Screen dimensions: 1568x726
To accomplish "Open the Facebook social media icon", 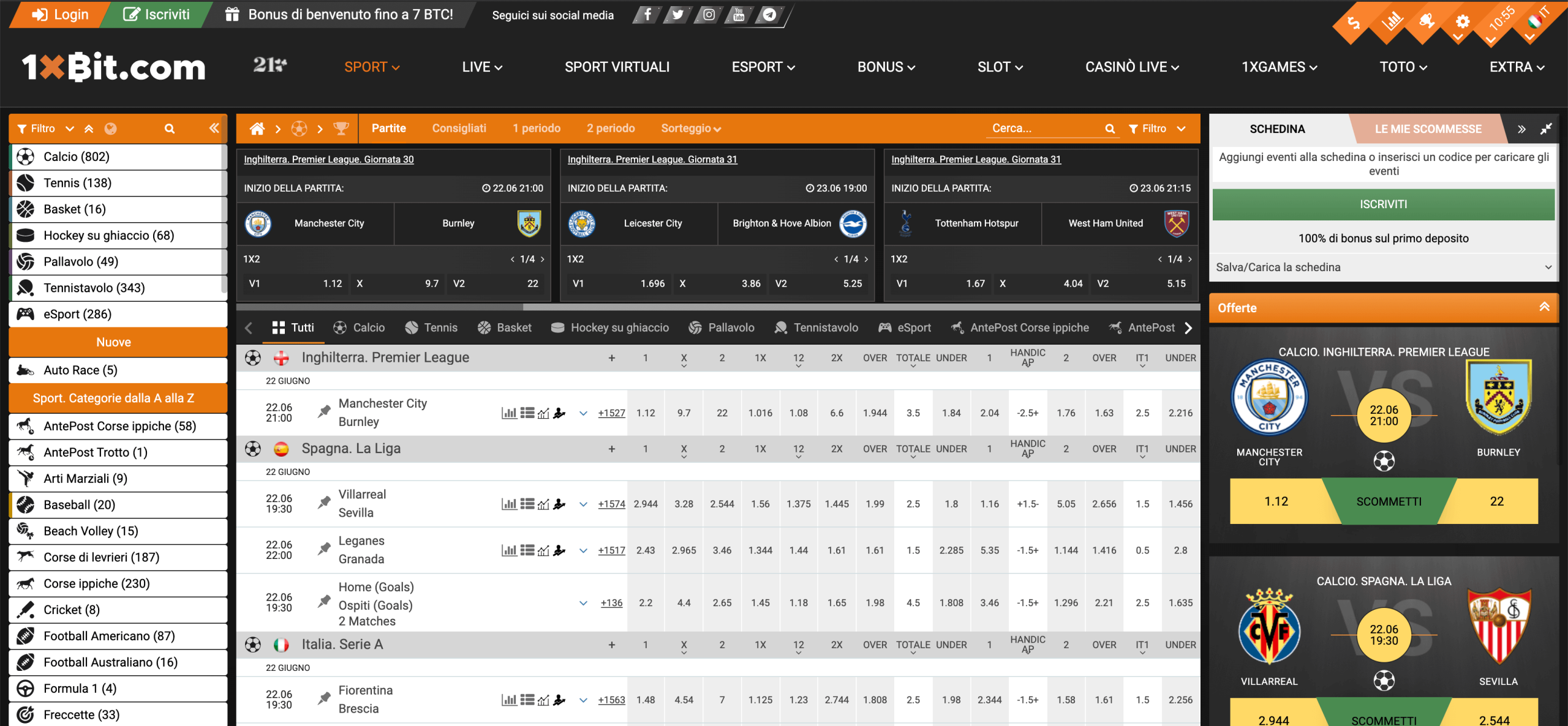I will (647, 15).
